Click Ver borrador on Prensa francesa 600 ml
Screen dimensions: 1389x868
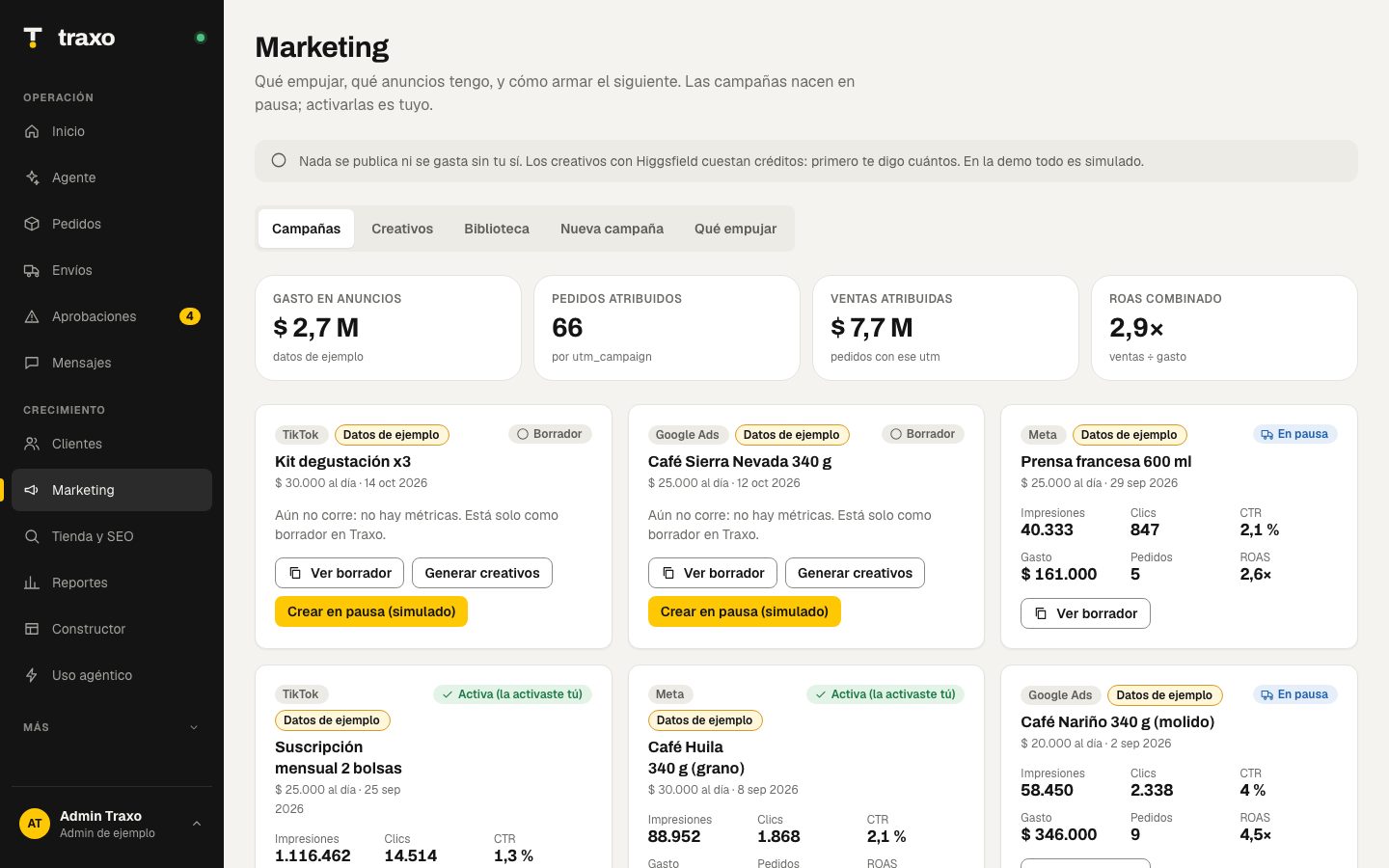(x=1085, y=613)
